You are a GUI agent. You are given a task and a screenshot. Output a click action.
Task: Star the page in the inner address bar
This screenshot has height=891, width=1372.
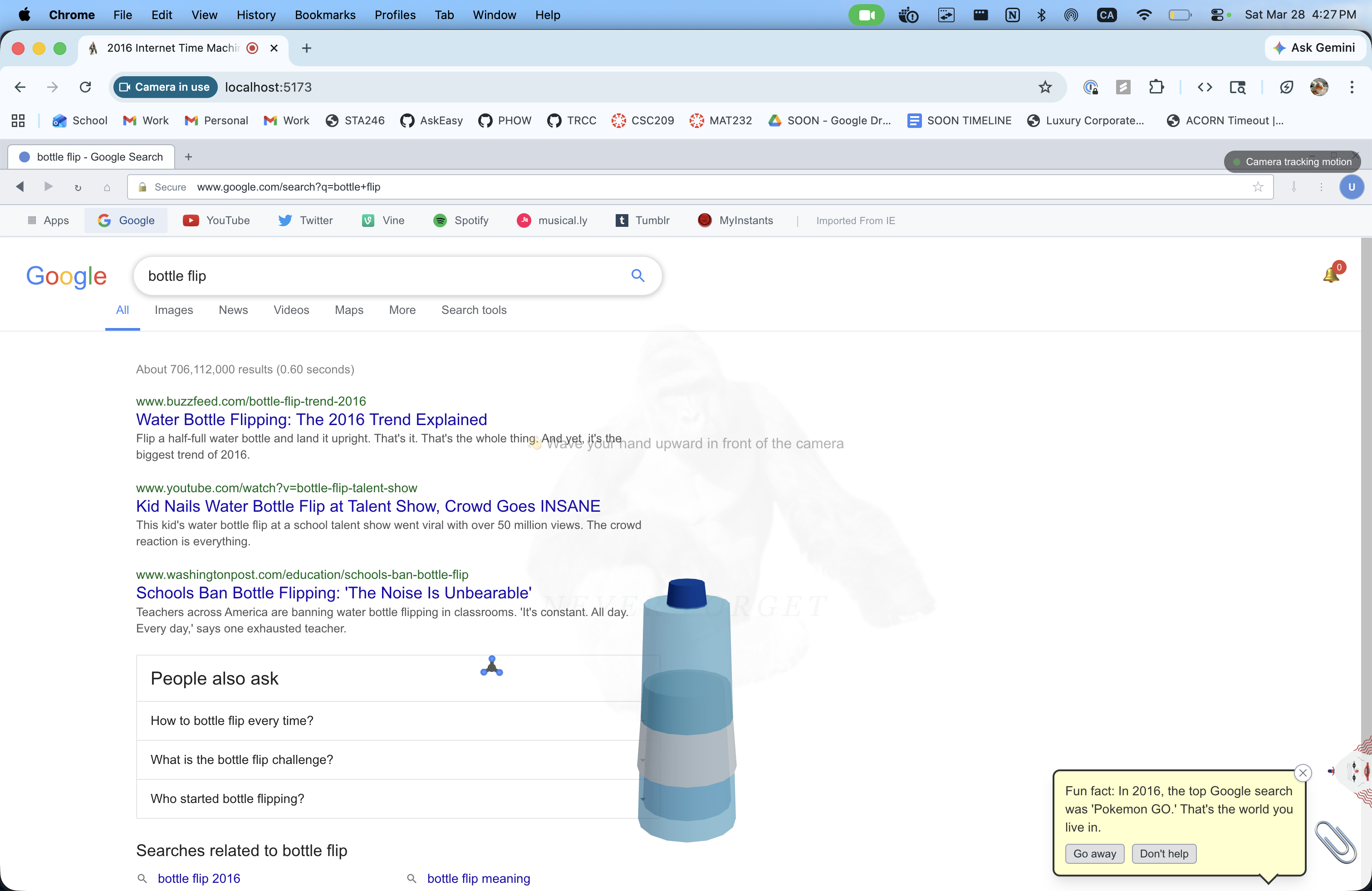tap(1258, 187)
